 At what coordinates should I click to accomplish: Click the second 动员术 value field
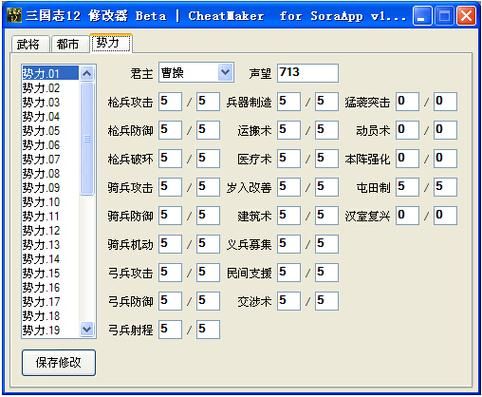click(x=446, y=130)
